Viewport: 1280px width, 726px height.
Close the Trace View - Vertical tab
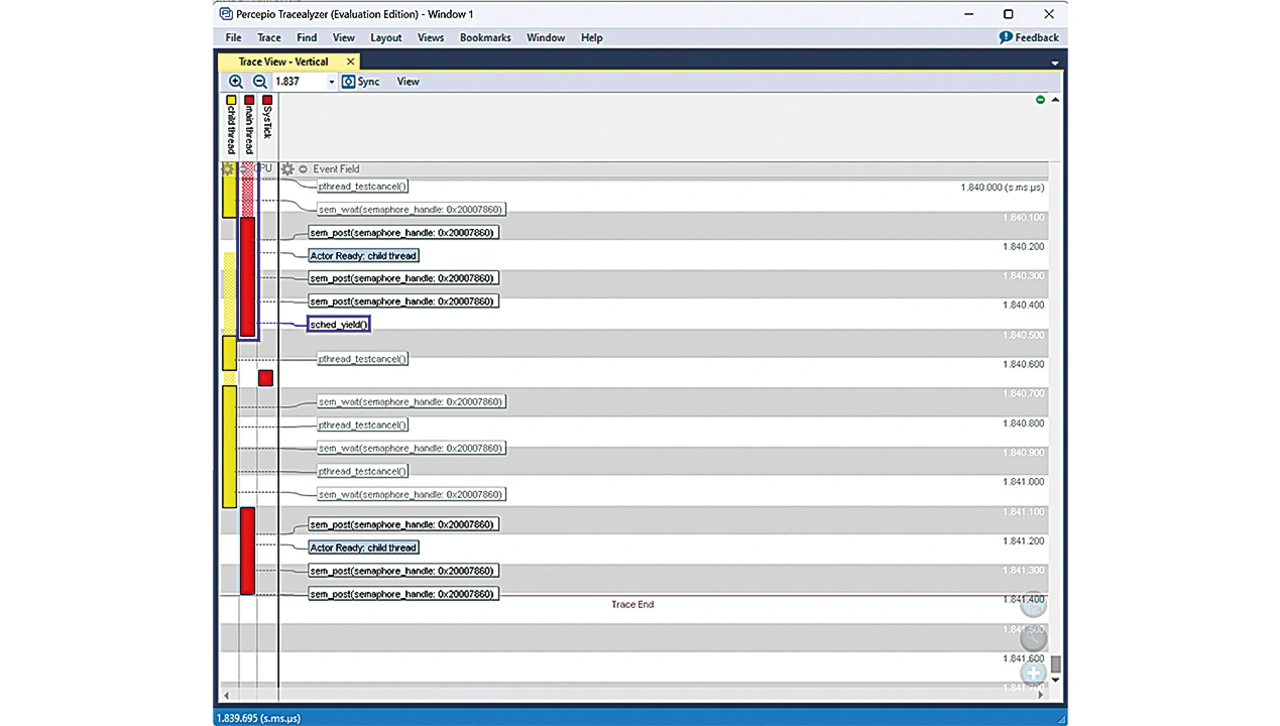click(350, 62)
